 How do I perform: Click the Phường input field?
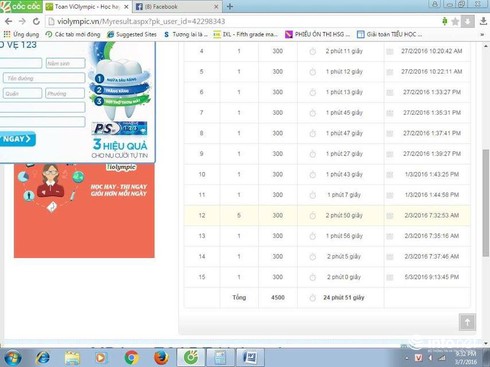coord(65,93)
